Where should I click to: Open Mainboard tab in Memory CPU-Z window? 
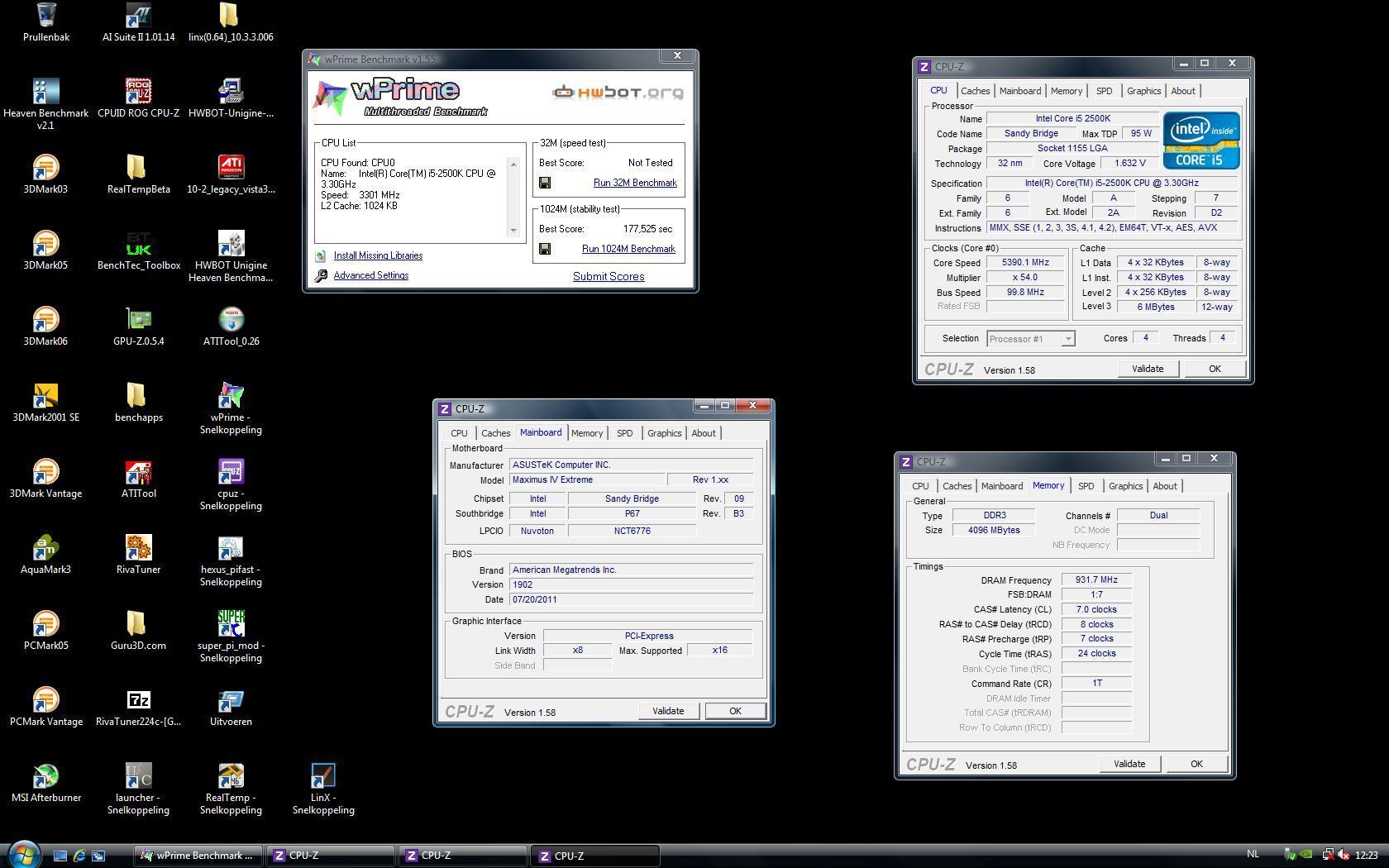click(x=1001, y=486)
